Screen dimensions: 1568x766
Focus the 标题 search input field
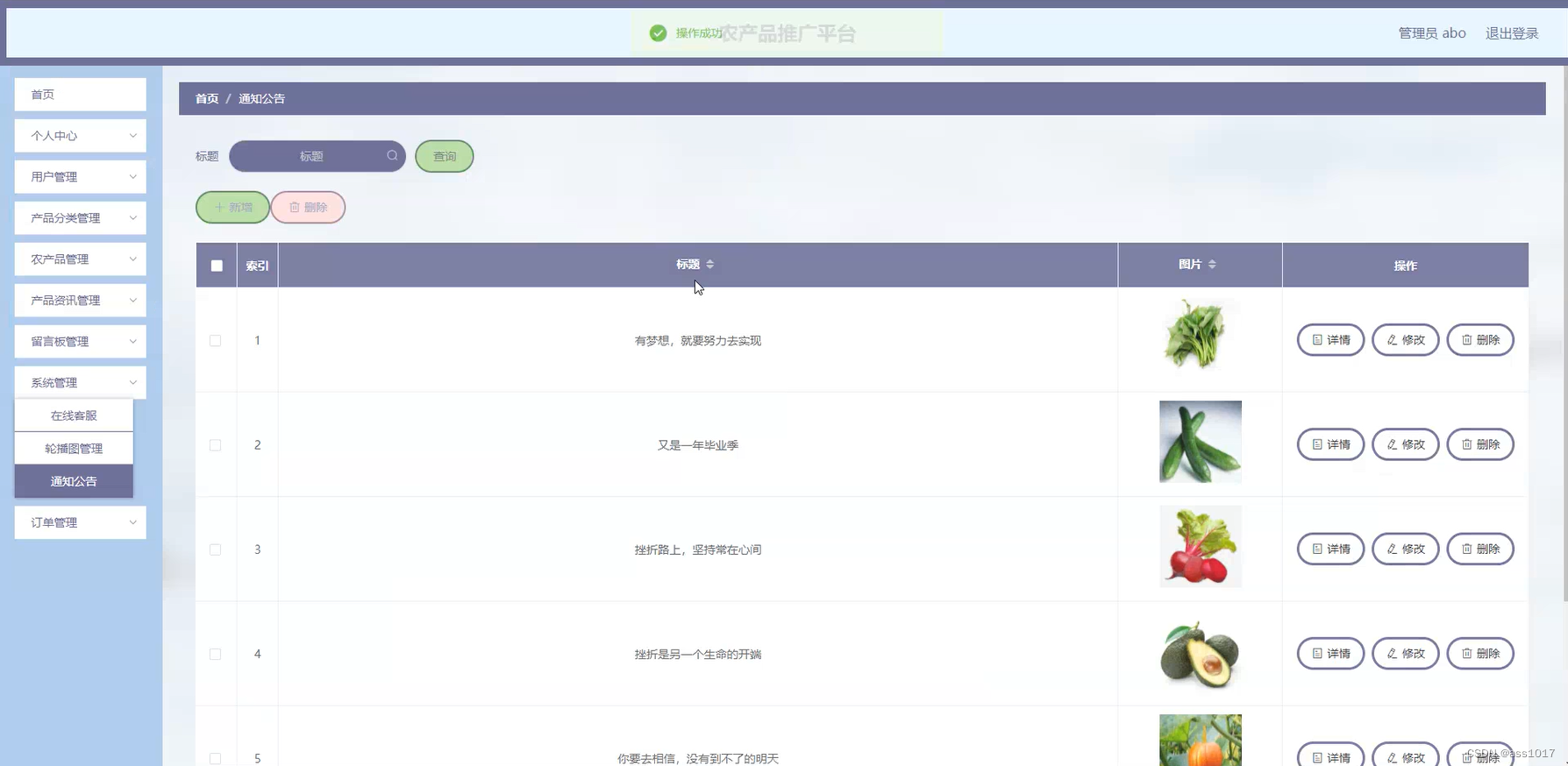tap(317, 156)
